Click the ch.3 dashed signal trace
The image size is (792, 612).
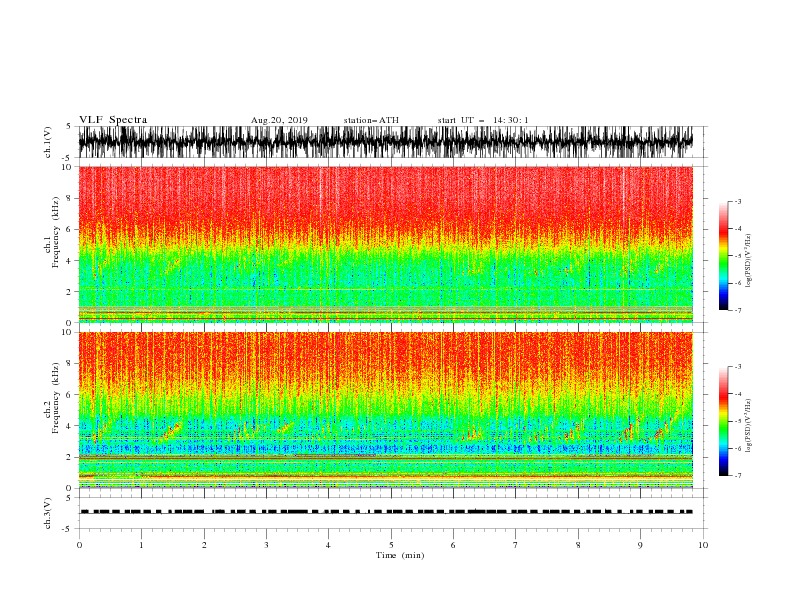pyautogui.click(x=386, y=512)
